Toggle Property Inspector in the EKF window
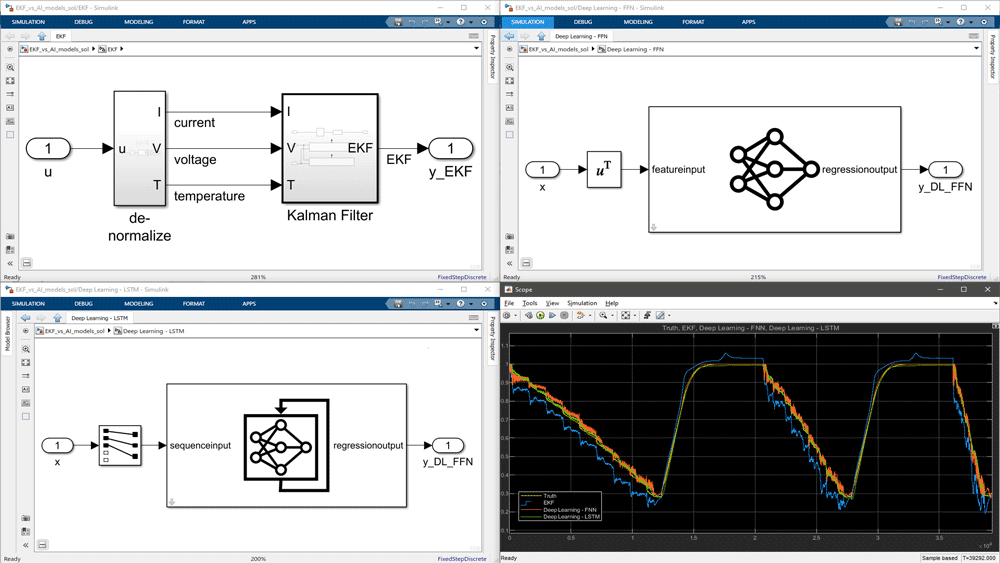Image resolution: width=1000 pixels, height=563 pixels. coord(492,58)
